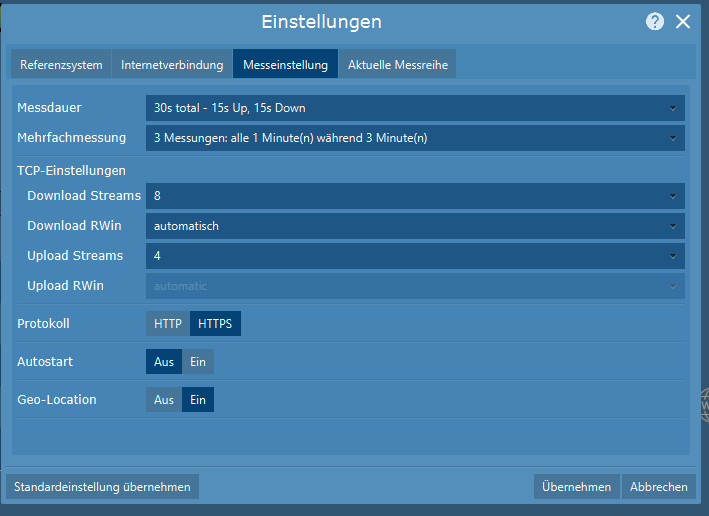Click the Abbrechen button
This screenshot has height=516, width=709.
coord(658,487)
